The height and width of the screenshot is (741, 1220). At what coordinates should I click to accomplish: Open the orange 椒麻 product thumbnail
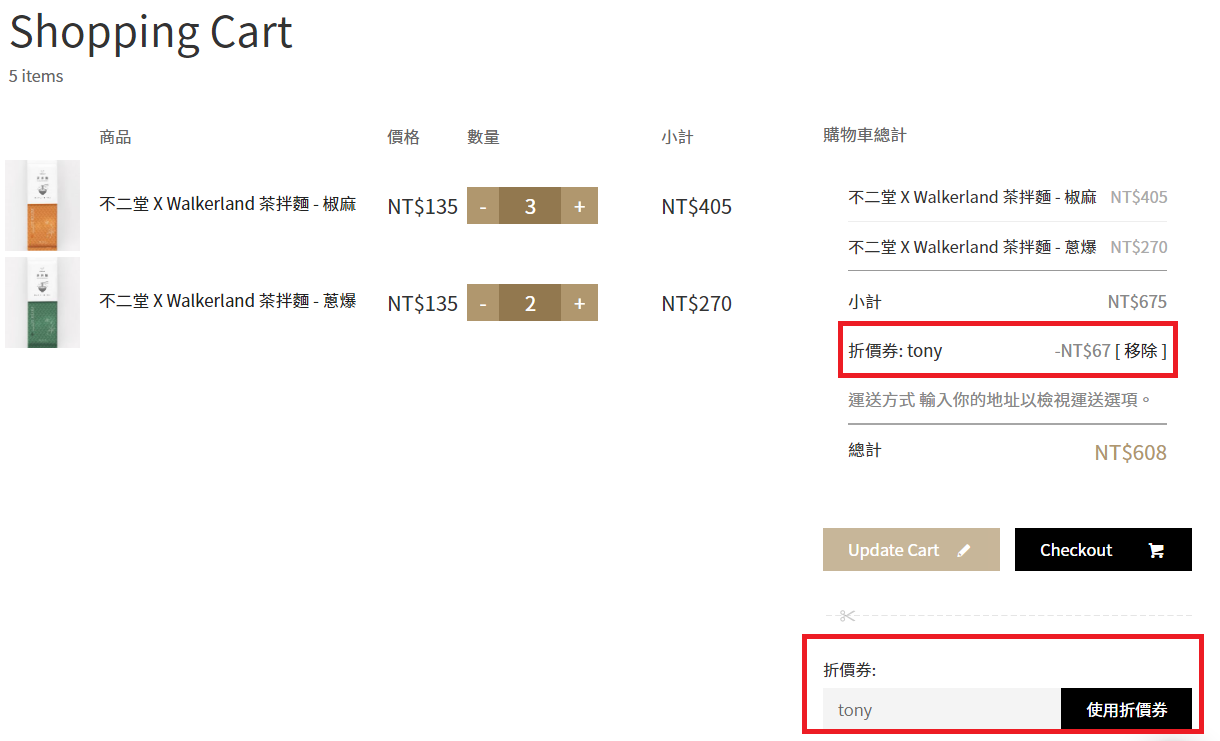point(42,205)
